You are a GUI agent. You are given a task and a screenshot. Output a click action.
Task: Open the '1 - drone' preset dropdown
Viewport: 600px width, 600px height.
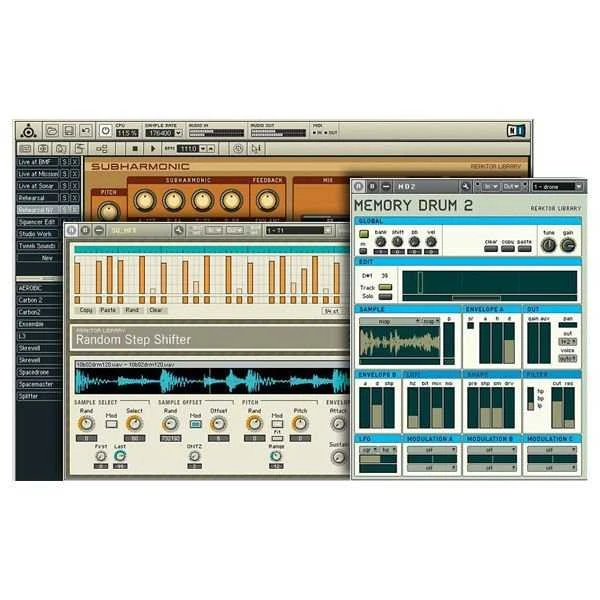(555, 186)
